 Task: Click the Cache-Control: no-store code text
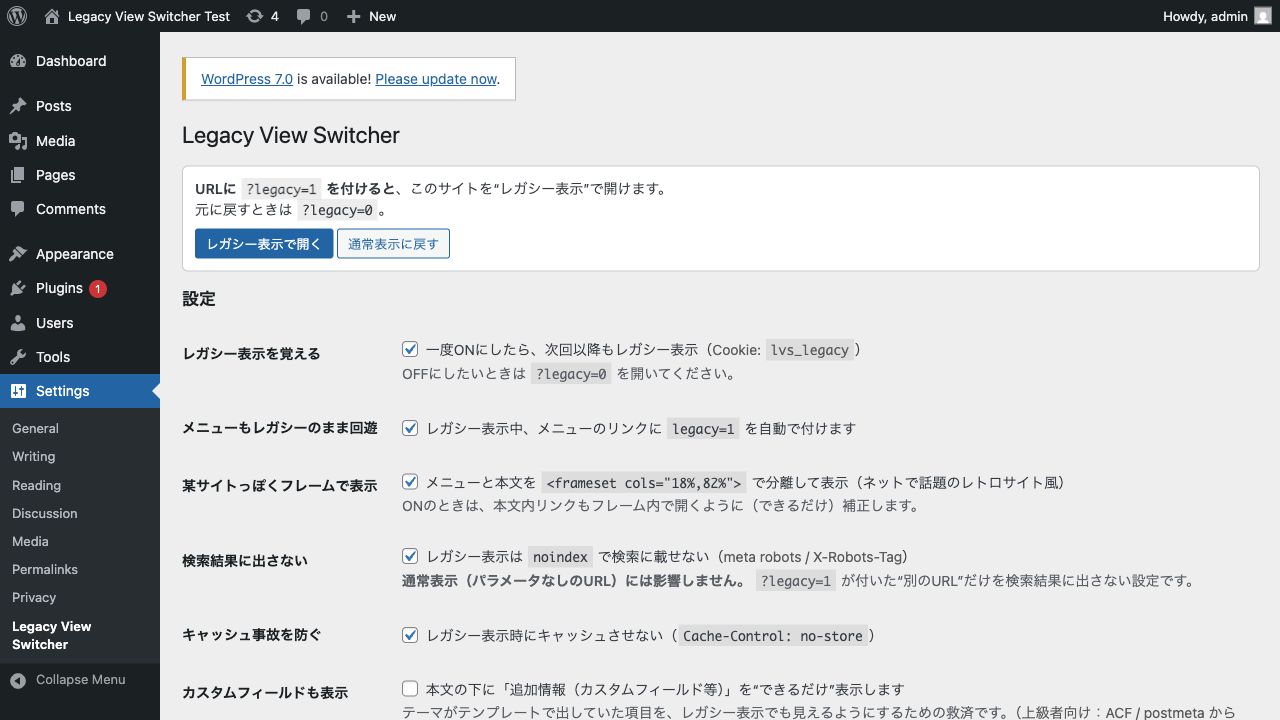coord(773,636)
